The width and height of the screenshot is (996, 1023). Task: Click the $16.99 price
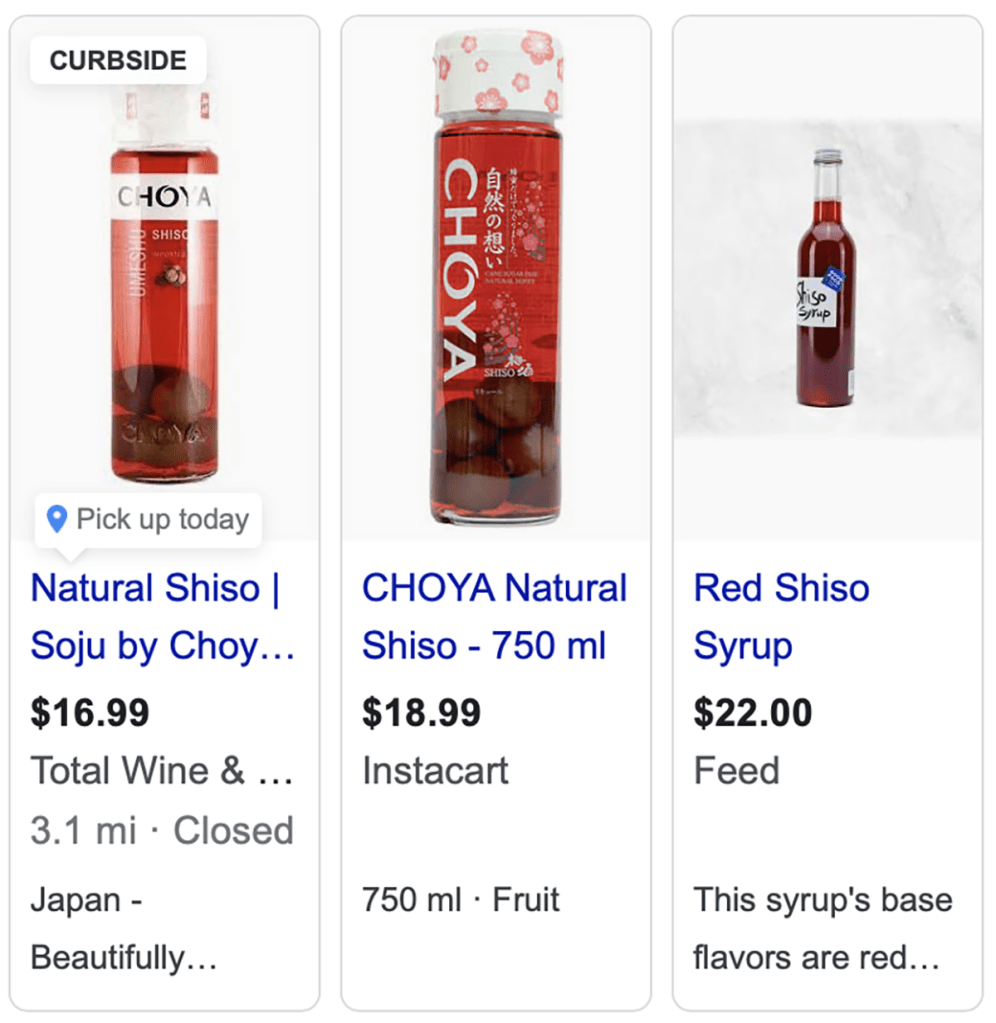(90, 713)
